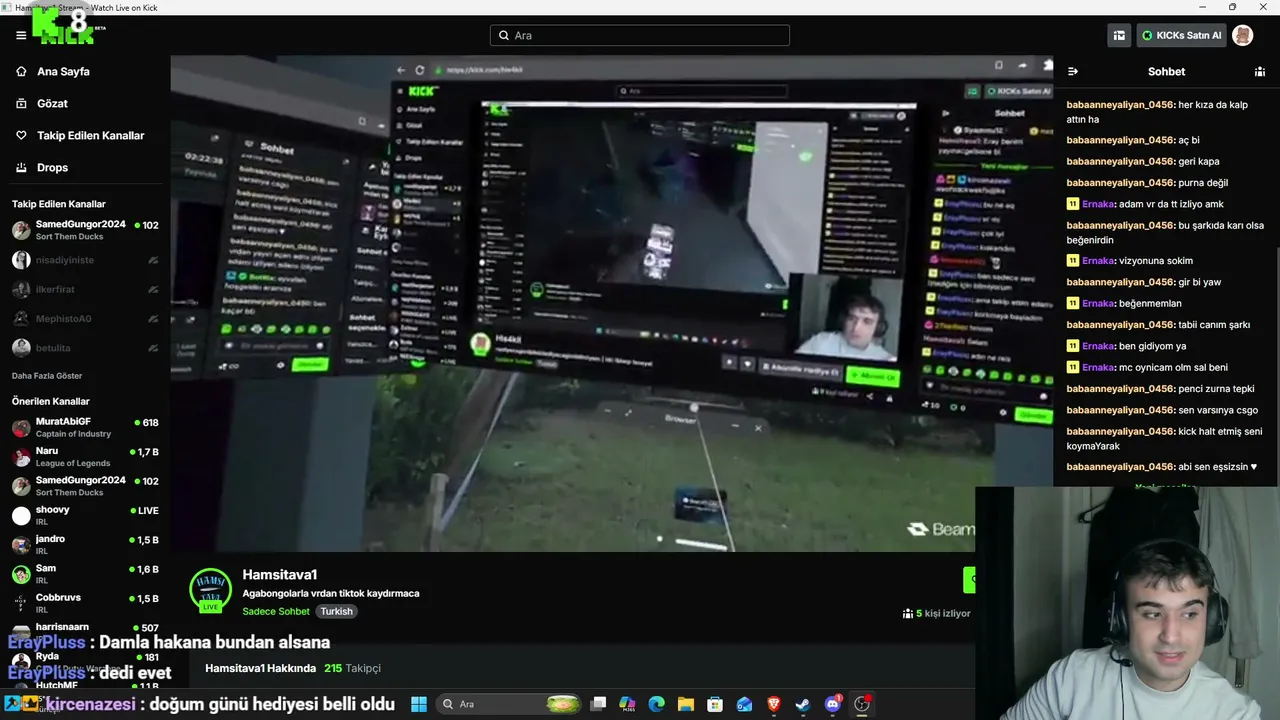The image size is (1280, 720).
Task: Open Microsoft Store from the taskbar
Action: point(715,704)
